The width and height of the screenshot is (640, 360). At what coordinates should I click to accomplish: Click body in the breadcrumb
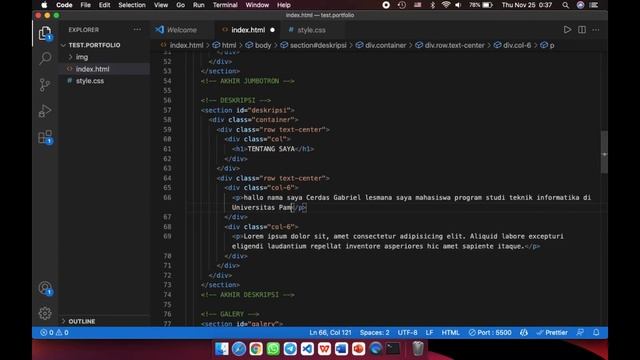tap(262, 45)
